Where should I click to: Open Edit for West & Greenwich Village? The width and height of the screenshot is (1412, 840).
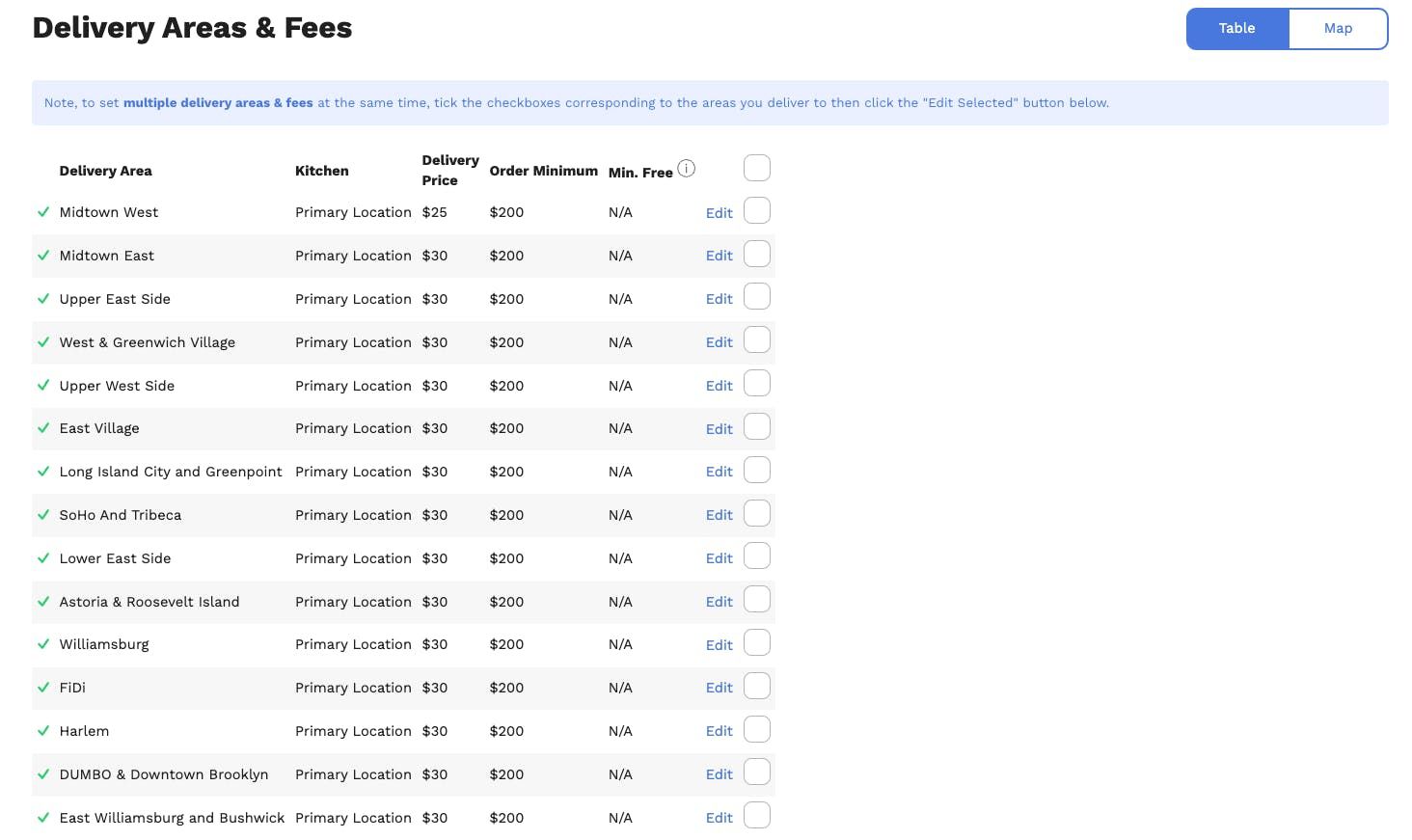[x=719, y=342]
